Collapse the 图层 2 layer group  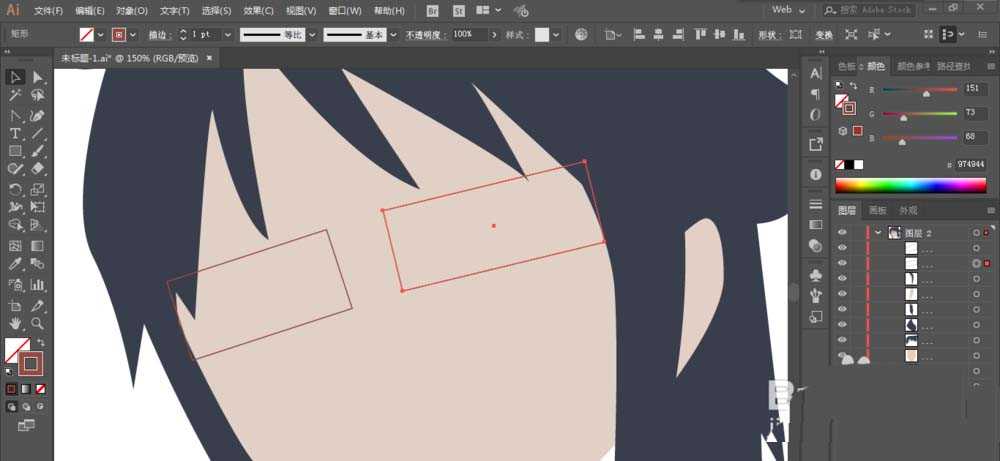point(878,233)
